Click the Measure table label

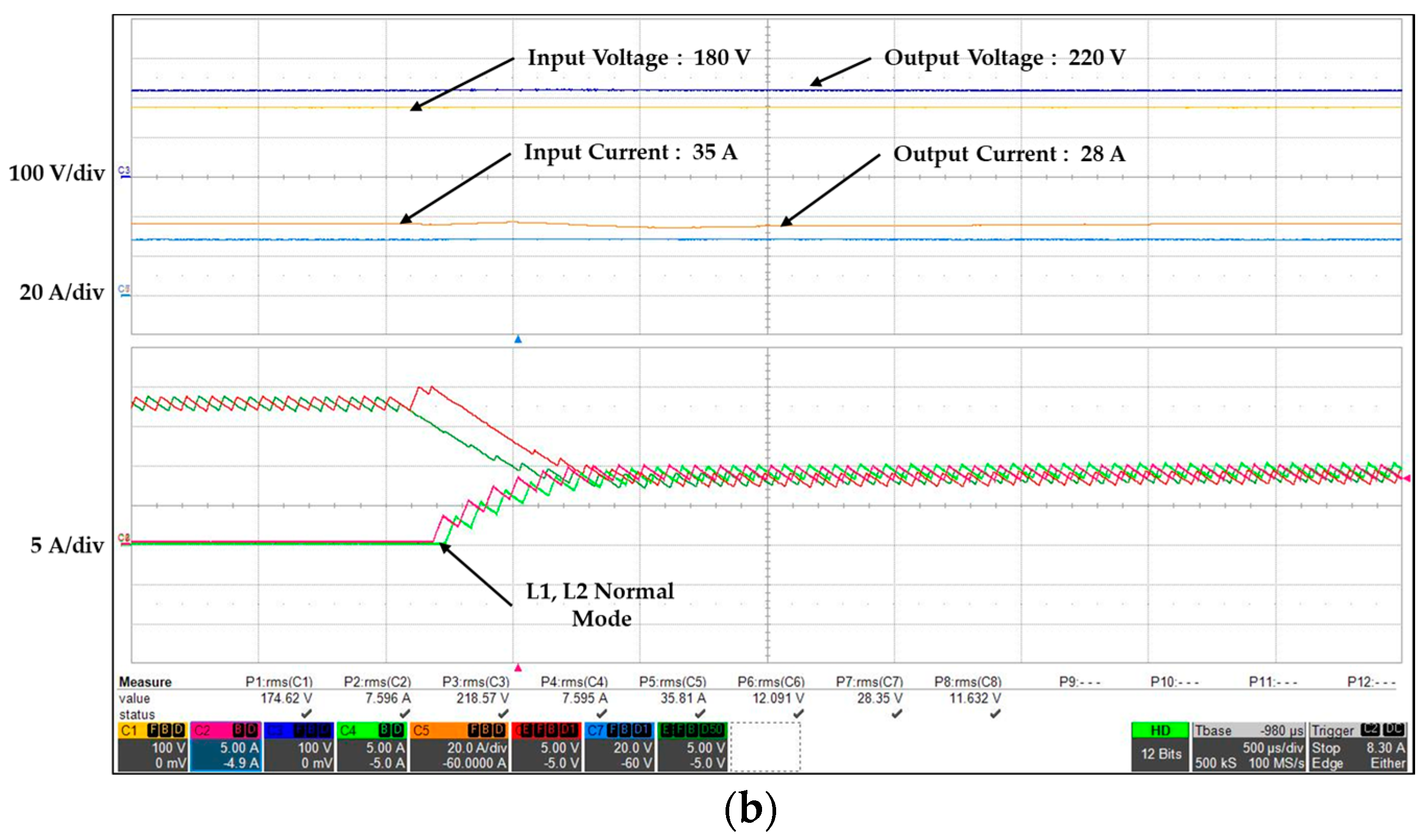pos(145,683)
